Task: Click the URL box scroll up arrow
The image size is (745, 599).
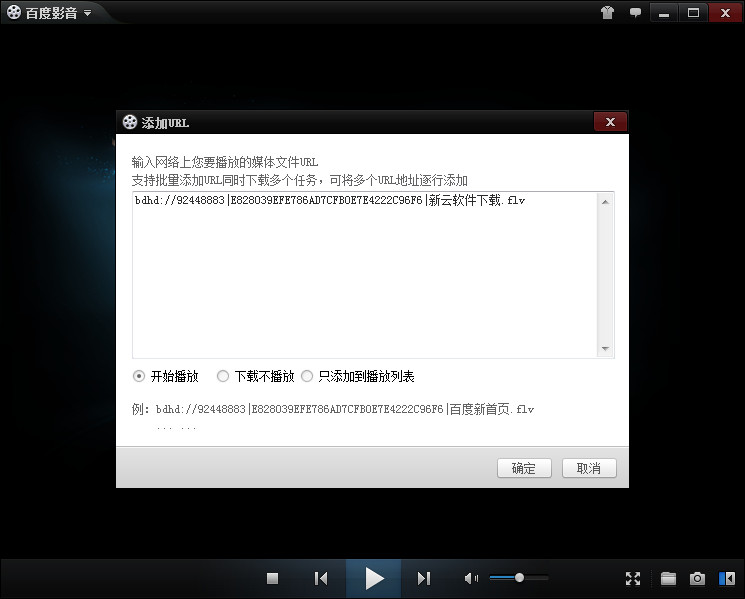Action: [605, 202]
